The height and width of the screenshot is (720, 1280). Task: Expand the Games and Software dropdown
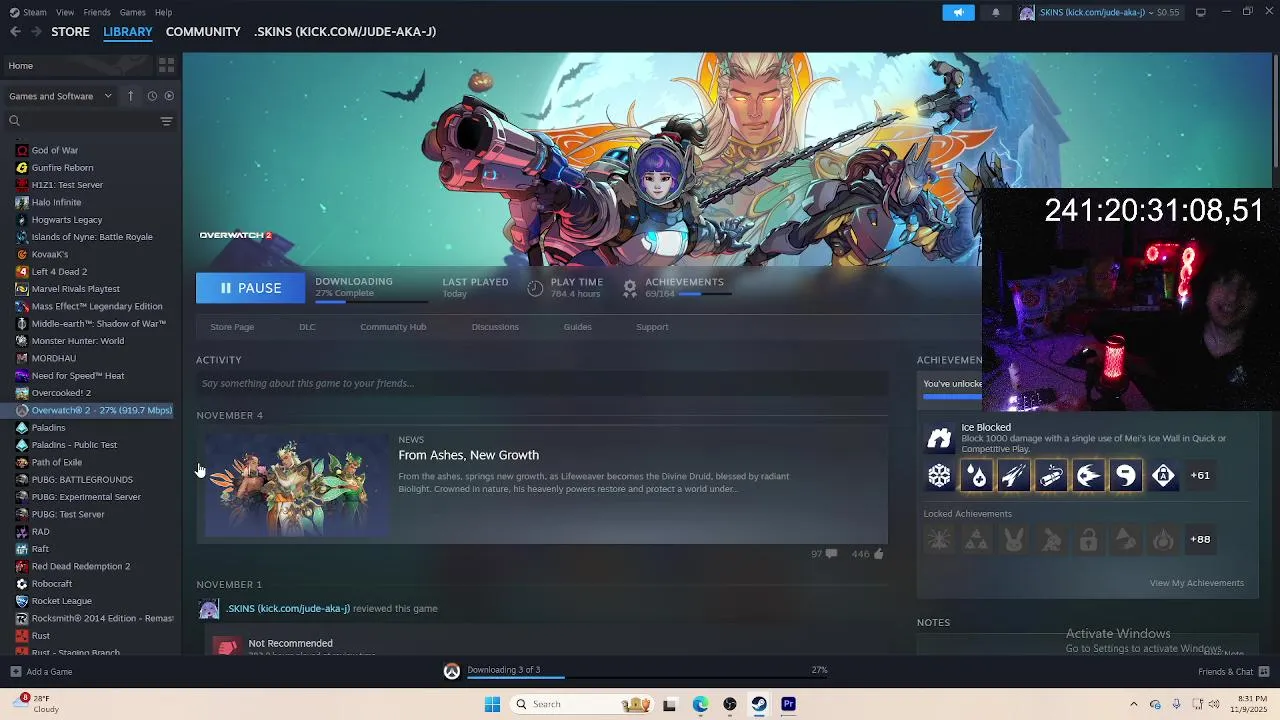pos(60,96)
